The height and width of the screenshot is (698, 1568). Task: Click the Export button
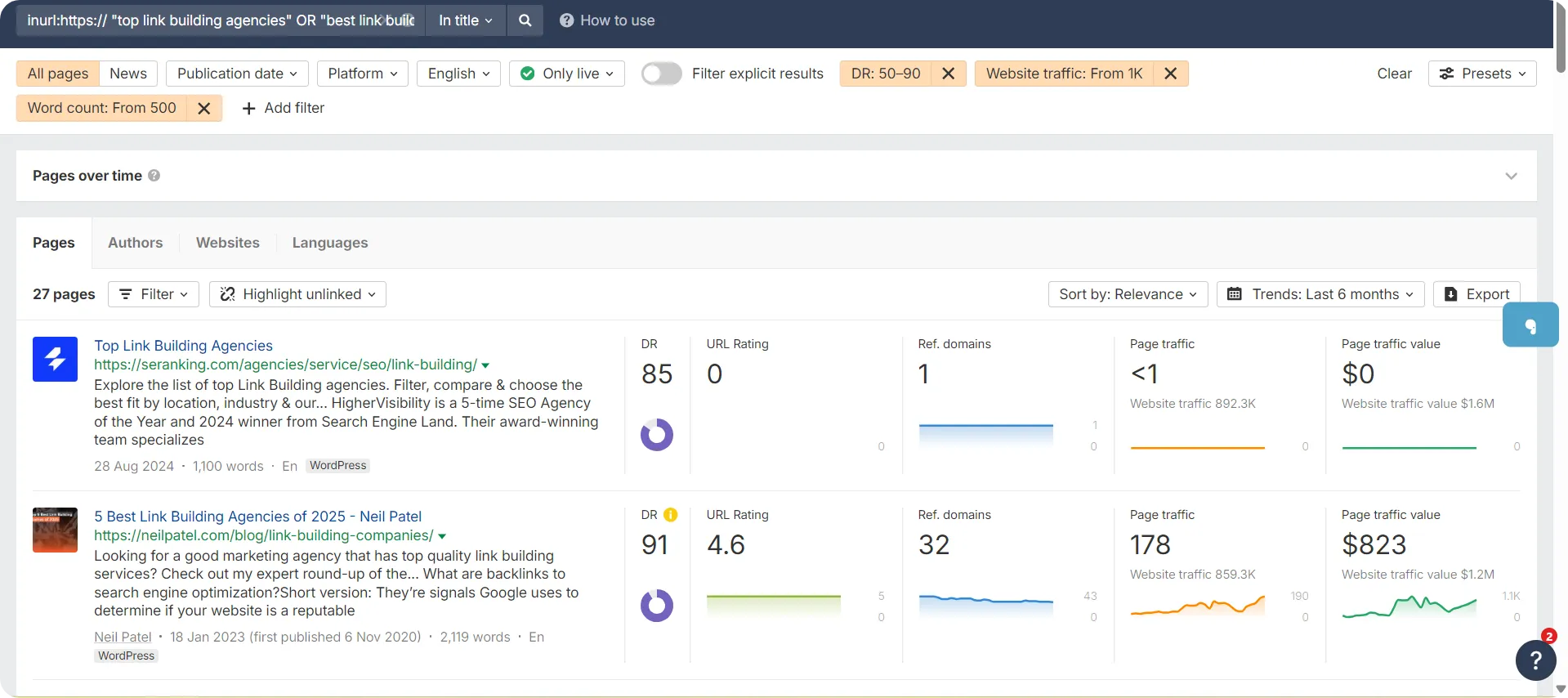coord(1476,294)
